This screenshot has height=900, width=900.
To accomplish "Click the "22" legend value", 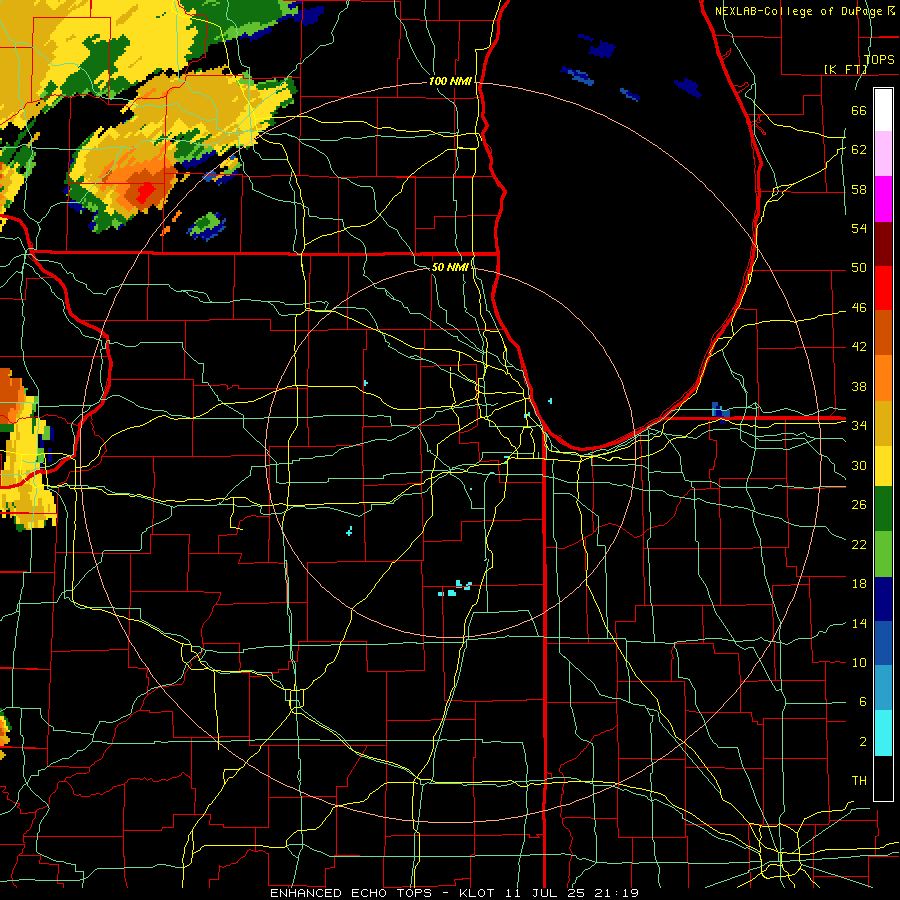I will click(x=859, y=544).
